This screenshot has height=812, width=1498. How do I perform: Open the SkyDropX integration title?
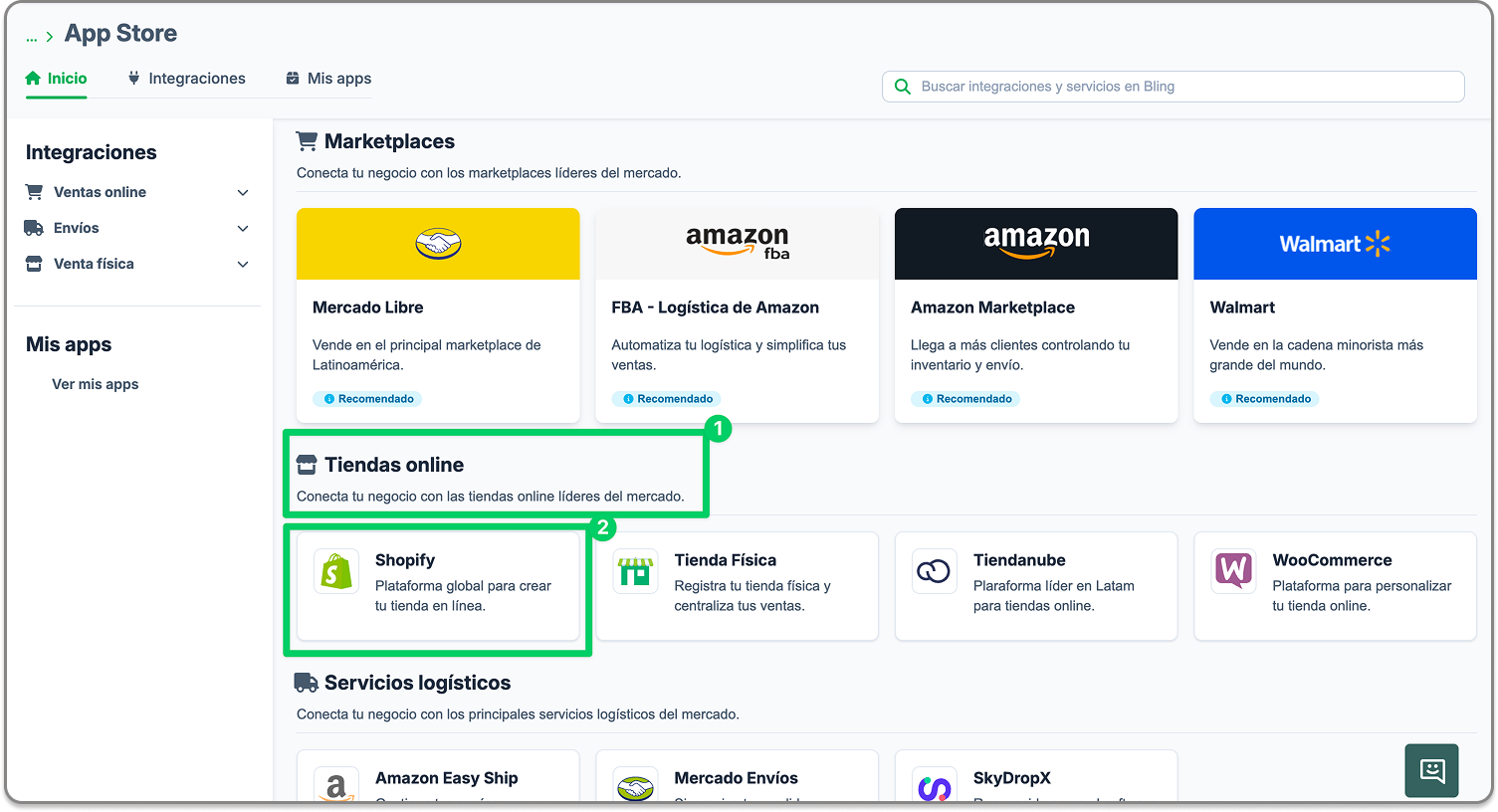1012,778
